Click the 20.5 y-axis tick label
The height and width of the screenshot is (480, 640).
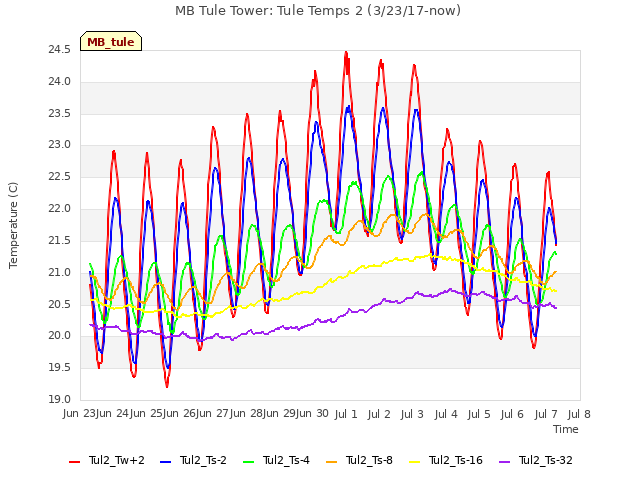click(60, 304)
